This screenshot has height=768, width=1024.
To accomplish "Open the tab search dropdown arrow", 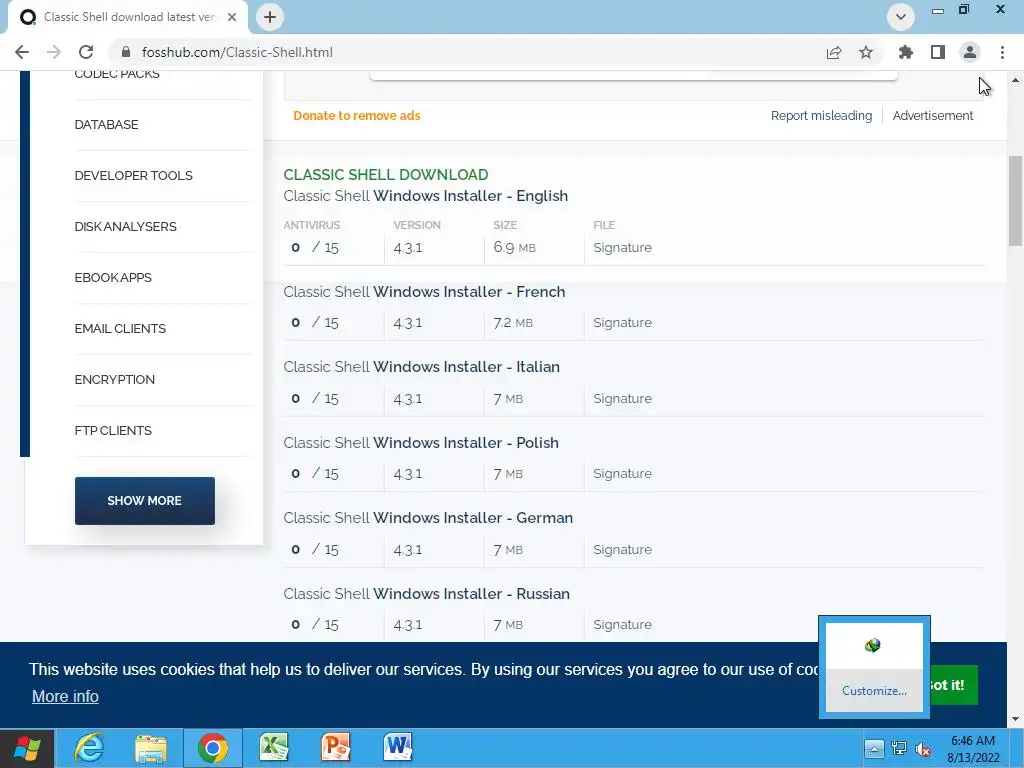I will click(901, 17).
